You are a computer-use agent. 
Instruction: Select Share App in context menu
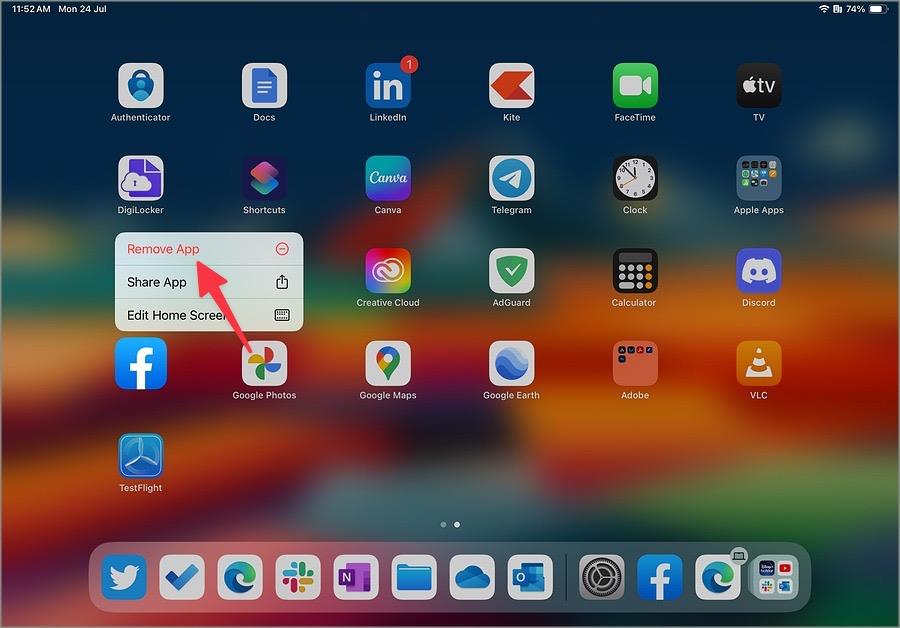coord(209,282)
